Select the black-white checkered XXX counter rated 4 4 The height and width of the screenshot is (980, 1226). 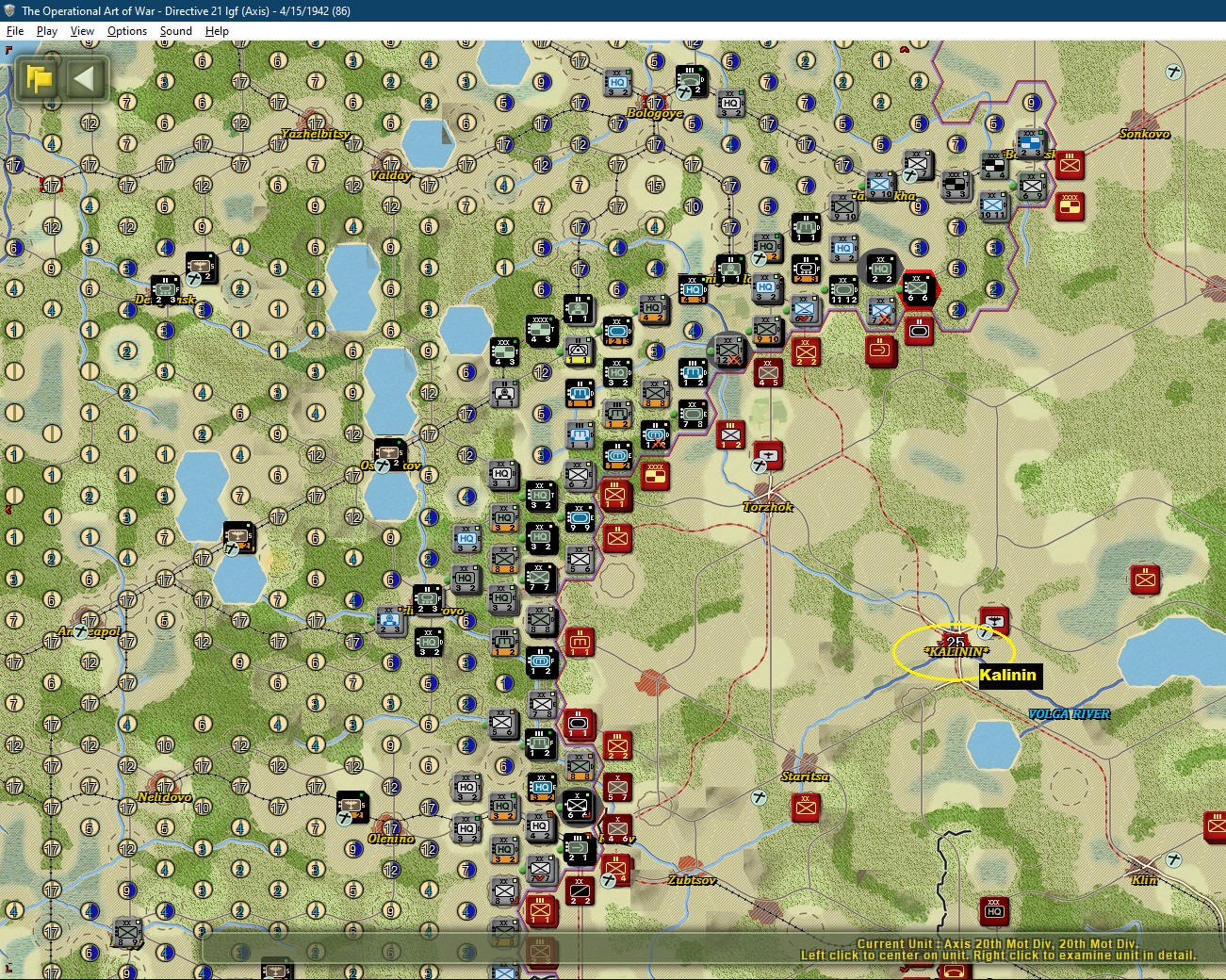click(x=994, y=165)
